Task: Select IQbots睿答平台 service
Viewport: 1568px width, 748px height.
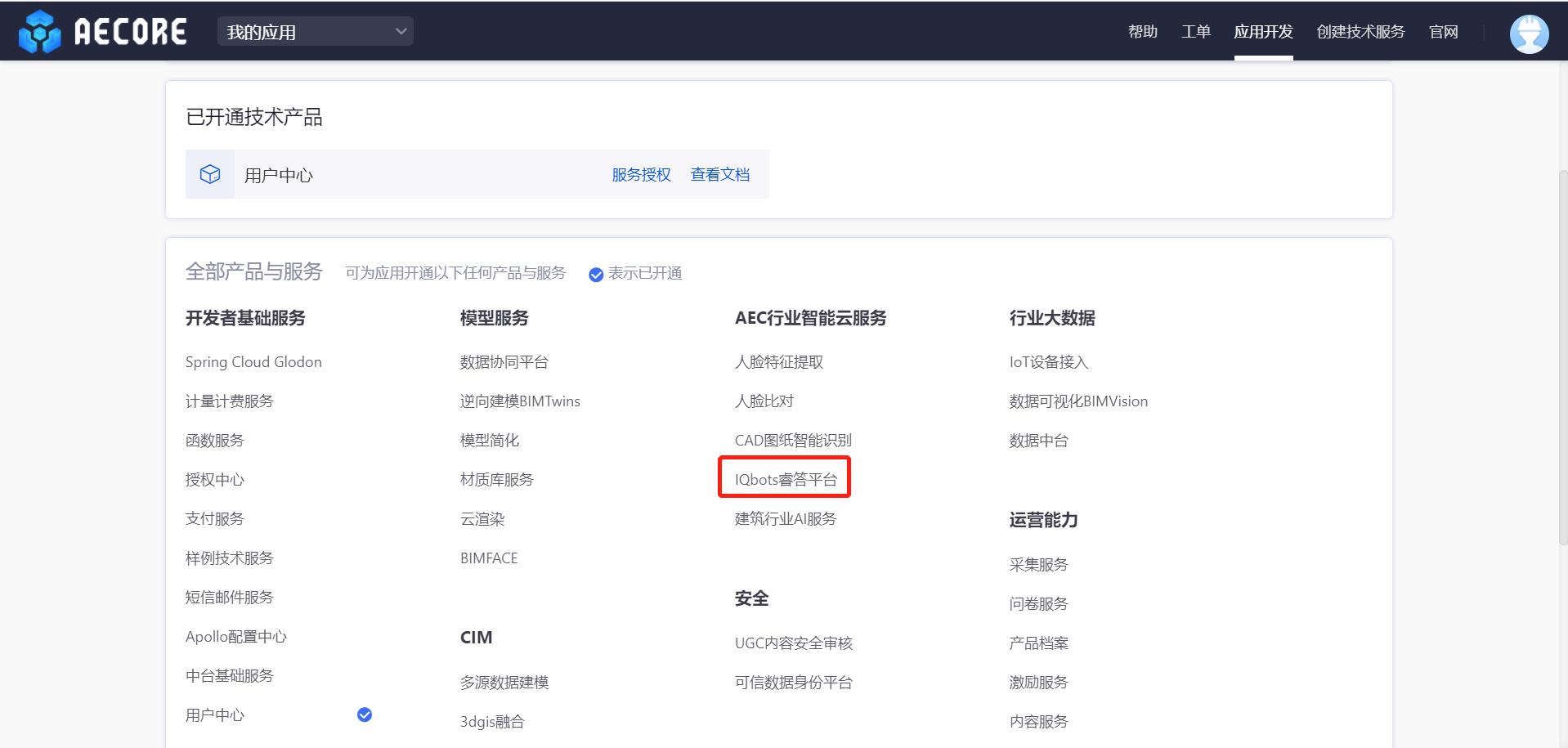Action: 785,479
